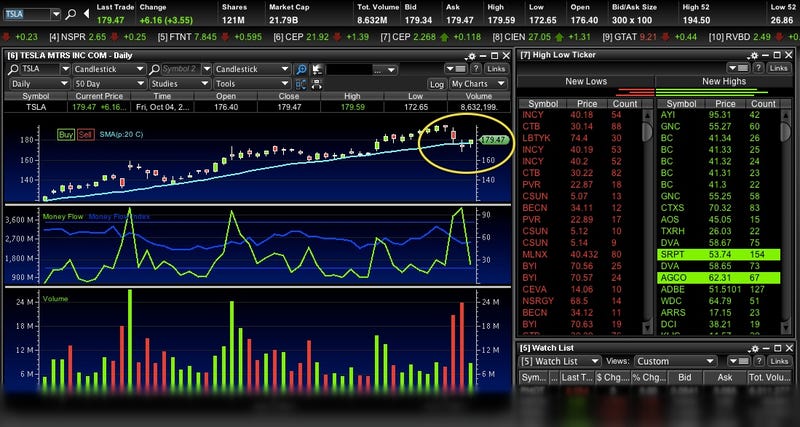Click the 179.47 price label on chart axis
The width and height of the screenshot is (800, 427).
click(x=495, y=139)
